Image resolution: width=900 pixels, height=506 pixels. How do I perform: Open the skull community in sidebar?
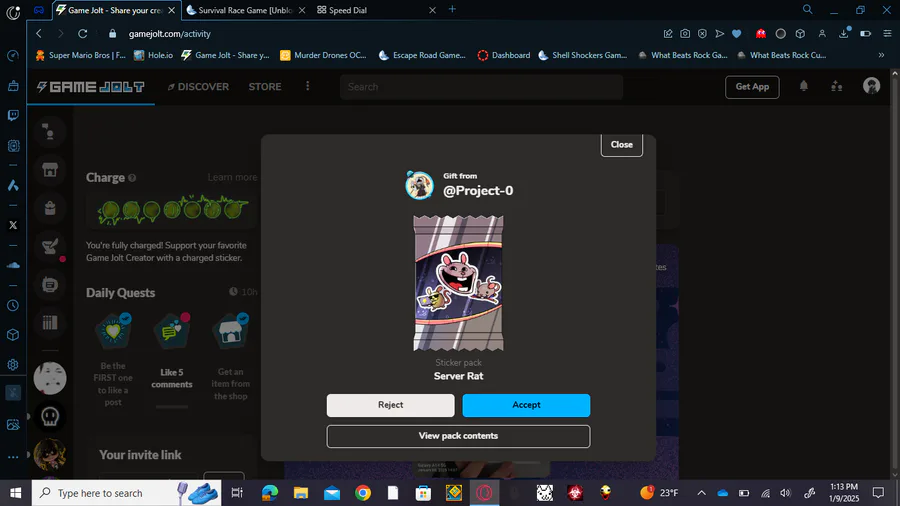pos(50,417)
